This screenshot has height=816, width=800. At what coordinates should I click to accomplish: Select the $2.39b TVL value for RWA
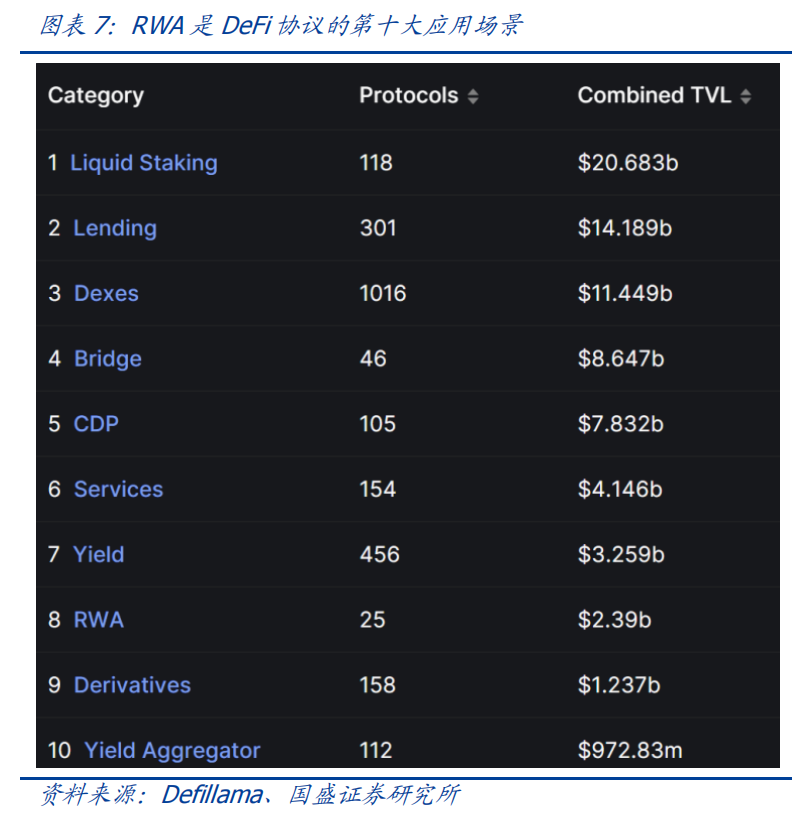tap(614, 620)
